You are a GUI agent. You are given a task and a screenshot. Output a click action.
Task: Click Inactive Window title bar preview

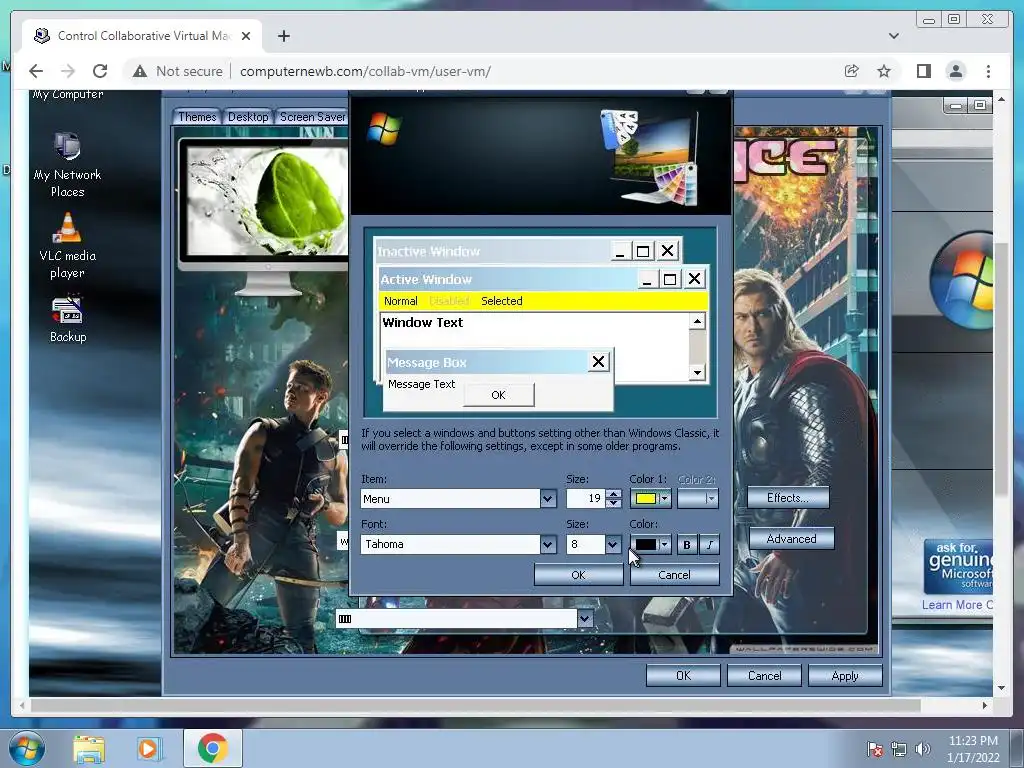(x=493, y=251)
